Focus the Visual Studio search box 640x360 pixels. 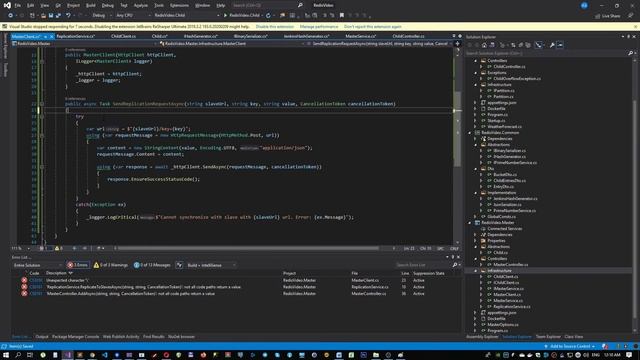coord(267,5)
